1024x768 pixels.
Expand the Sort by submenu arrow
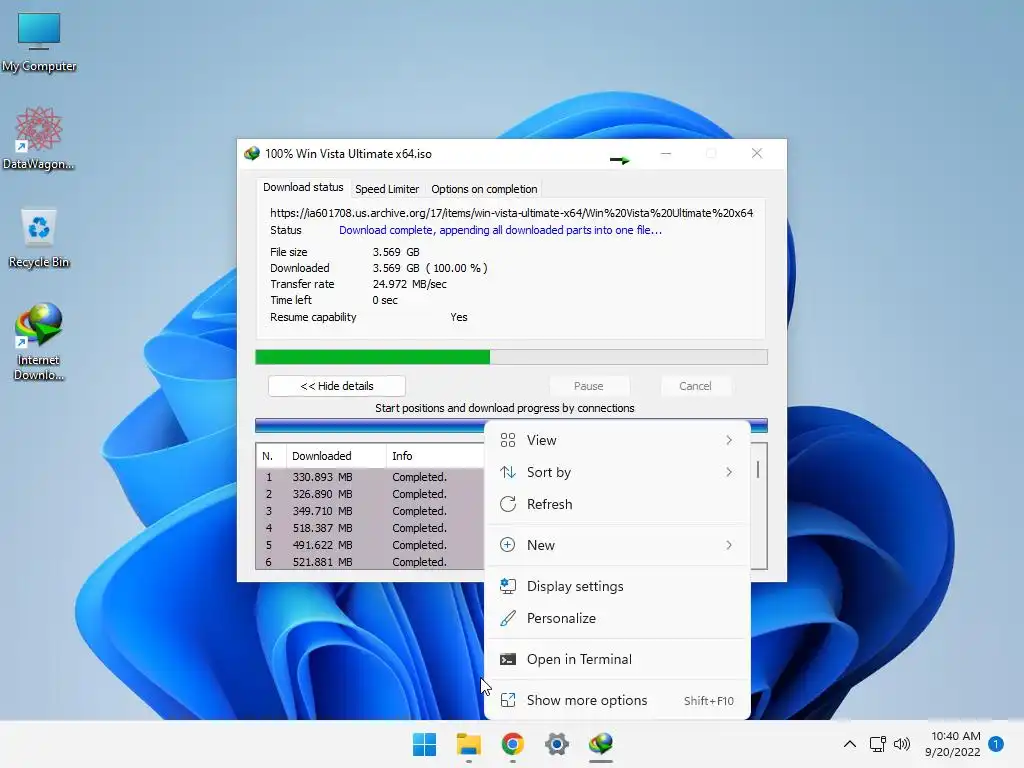(x=729, y=472)
